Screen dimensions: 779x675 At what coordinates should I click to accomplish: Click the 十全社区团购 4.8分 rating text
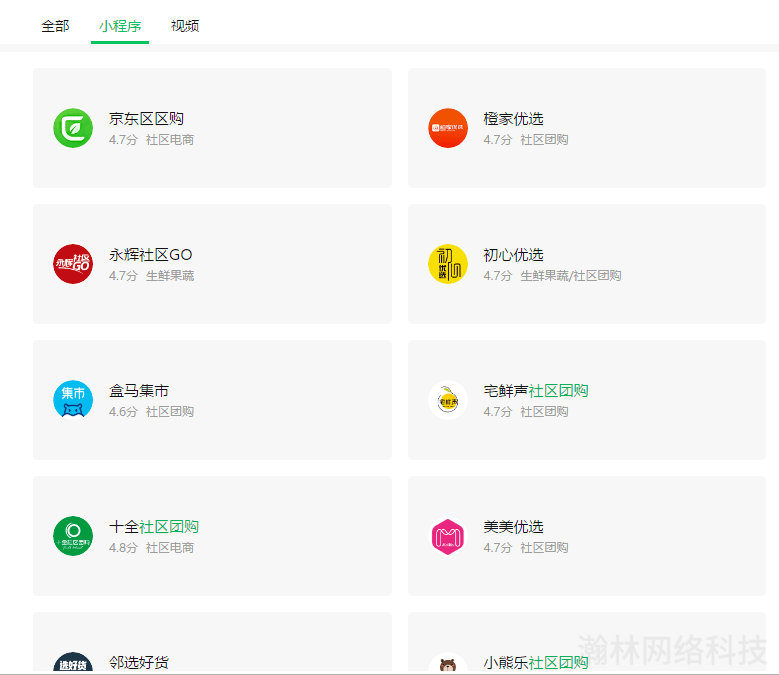[x=123, y=548]
